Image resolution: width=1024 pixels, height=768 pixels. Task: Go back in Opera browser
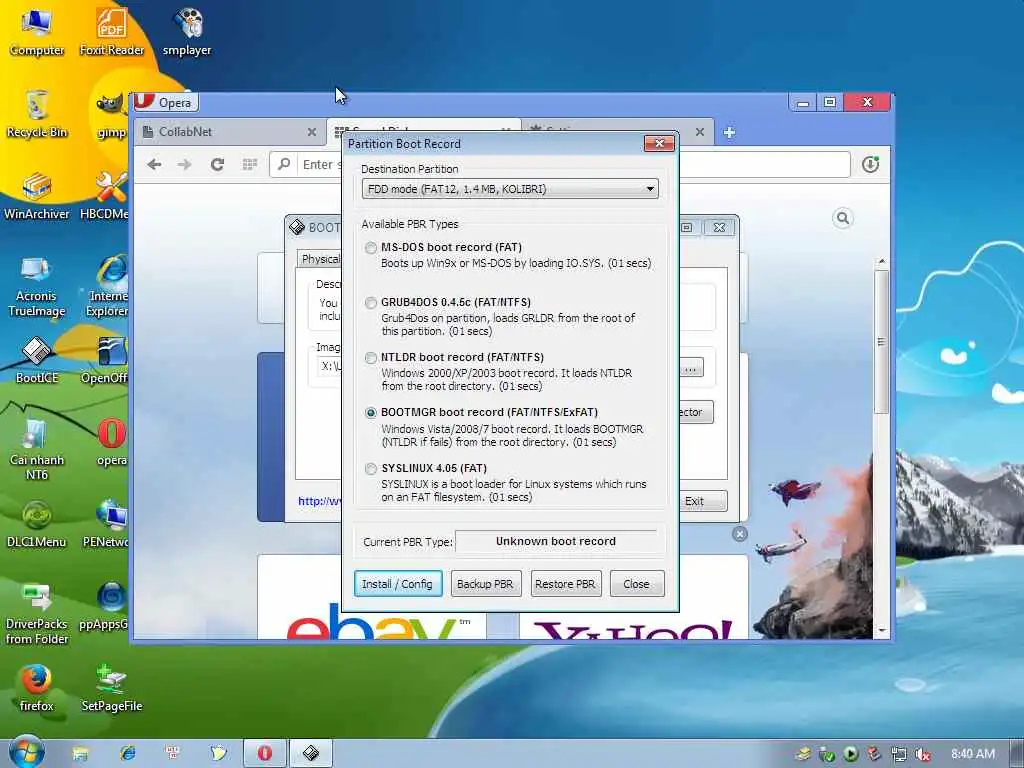coord(154,165)
